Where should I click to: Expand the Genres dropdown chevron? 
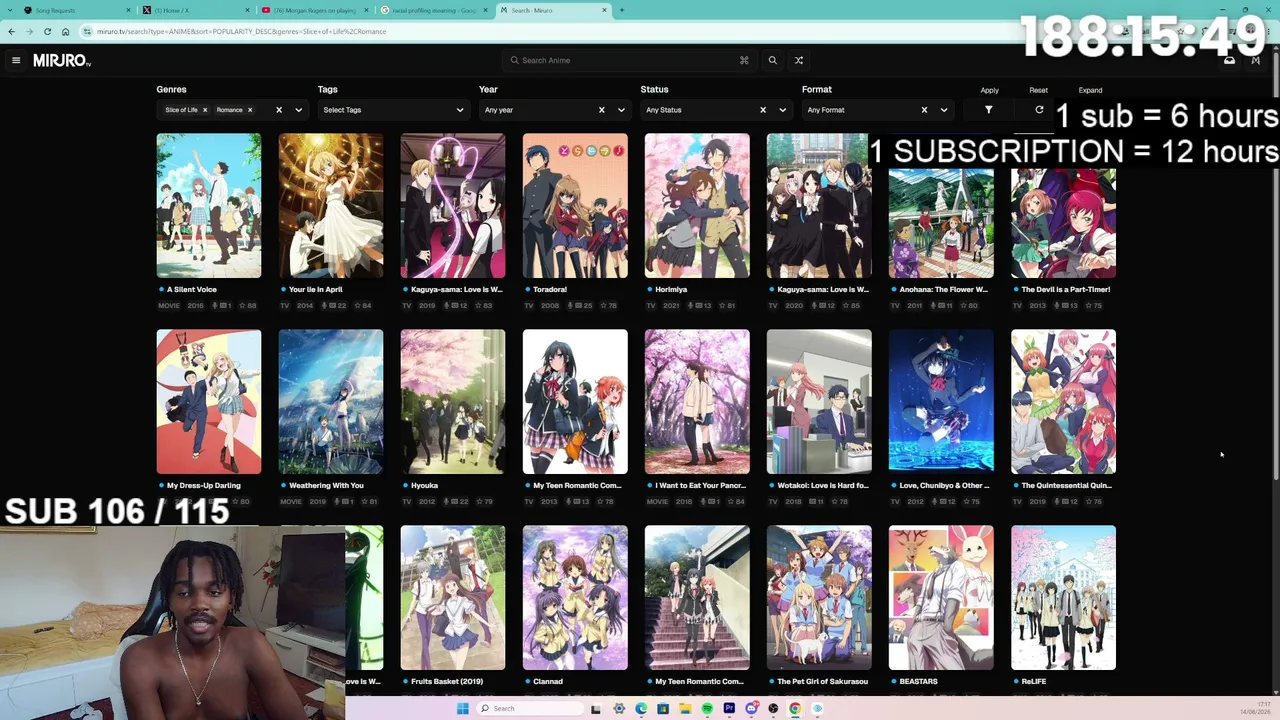(x=298, y=110)
